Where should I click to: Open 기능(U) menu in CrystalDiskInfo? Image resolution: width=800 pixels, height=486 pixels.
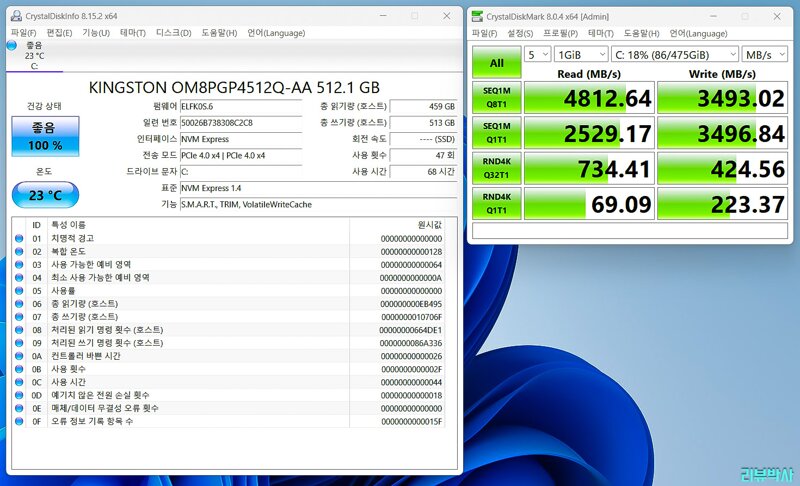pyautogui.click(x=96, y=33)
